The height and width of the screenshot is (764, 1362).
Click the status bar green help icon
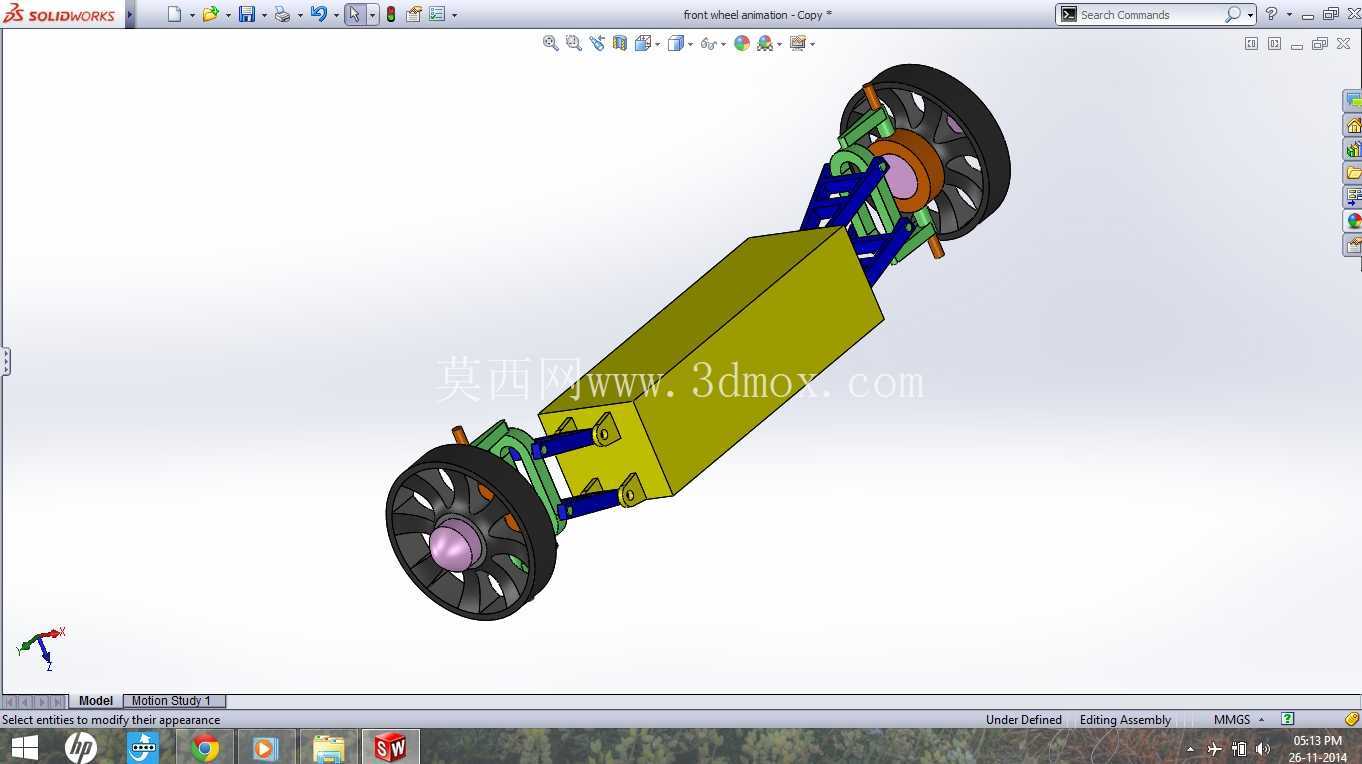[x=1288, y=719]
